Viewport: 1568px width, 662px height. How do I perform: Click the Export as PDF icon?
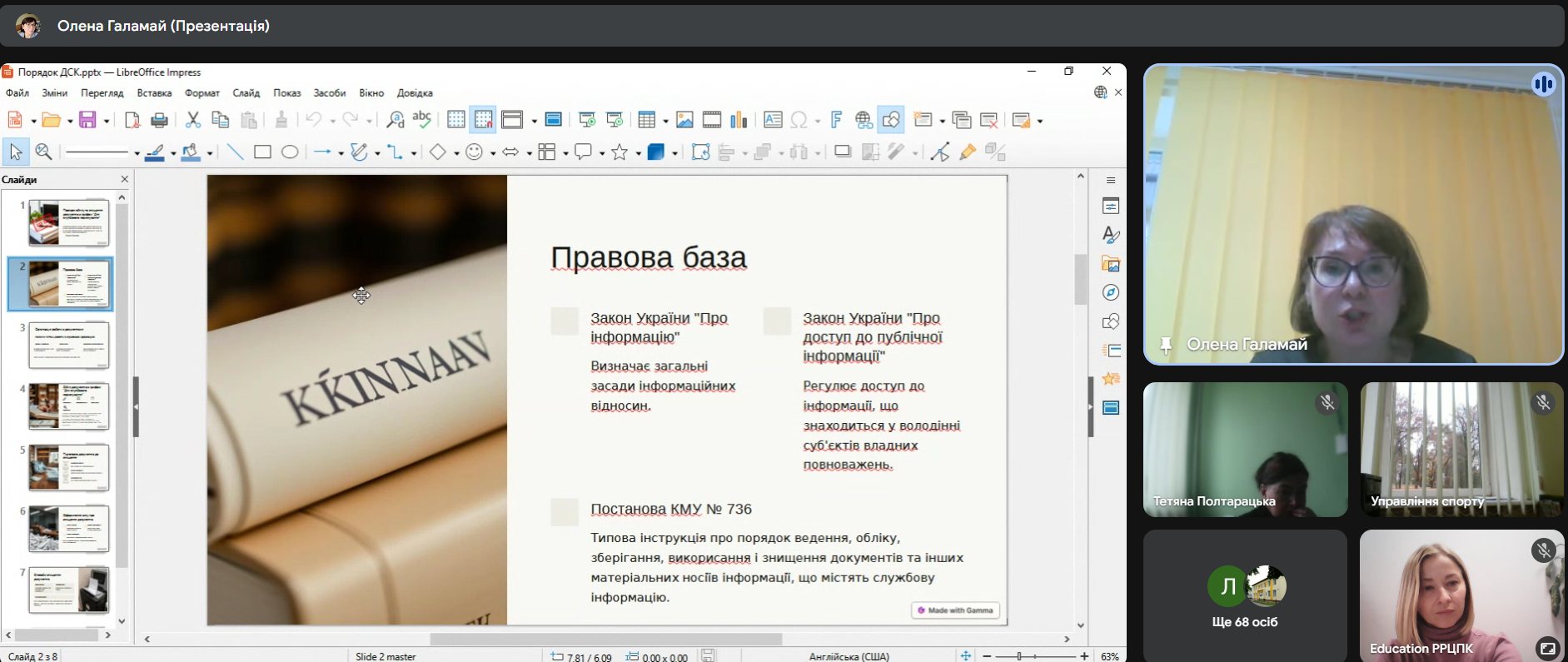132,121
